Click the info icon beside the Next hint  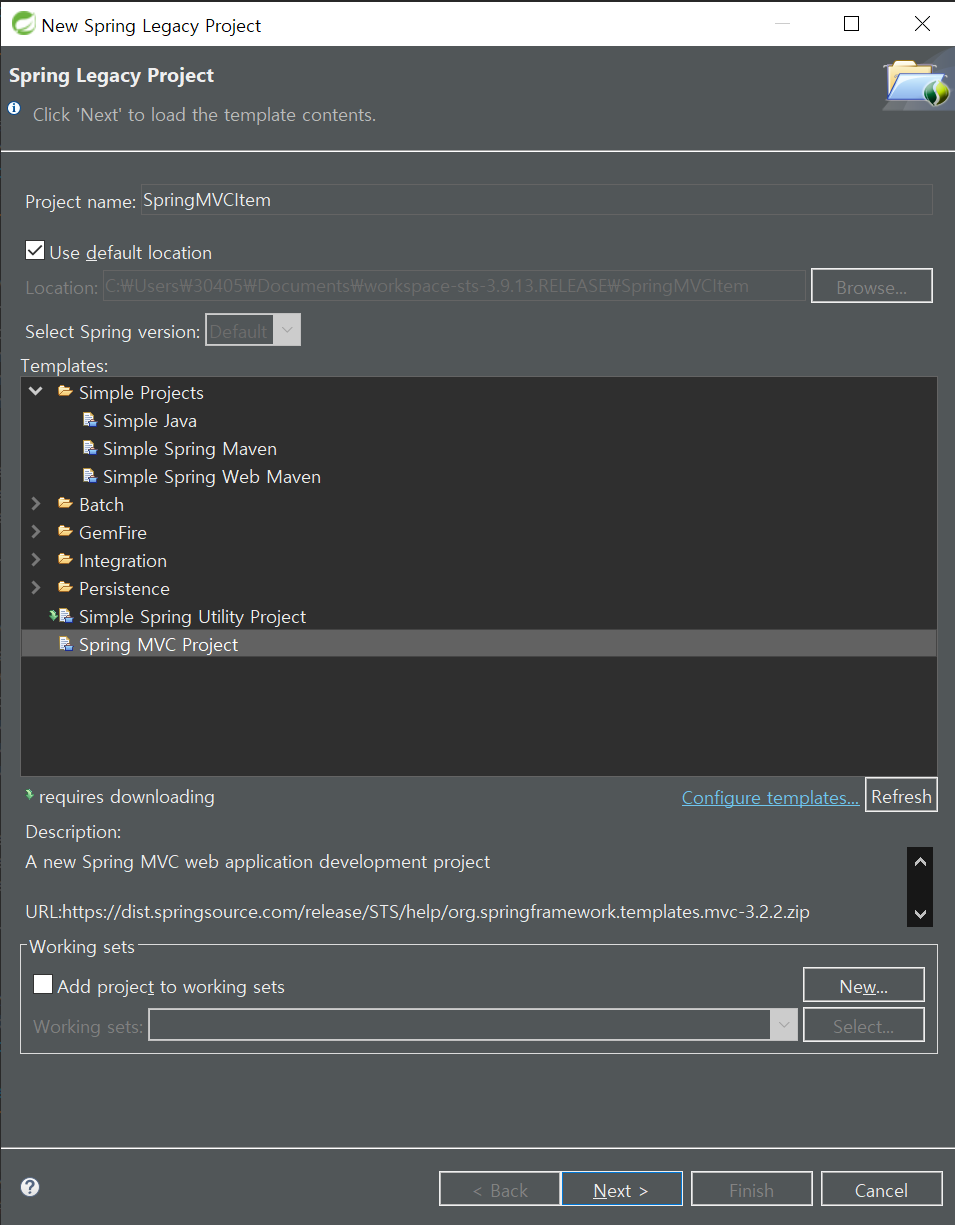[14, 108]
